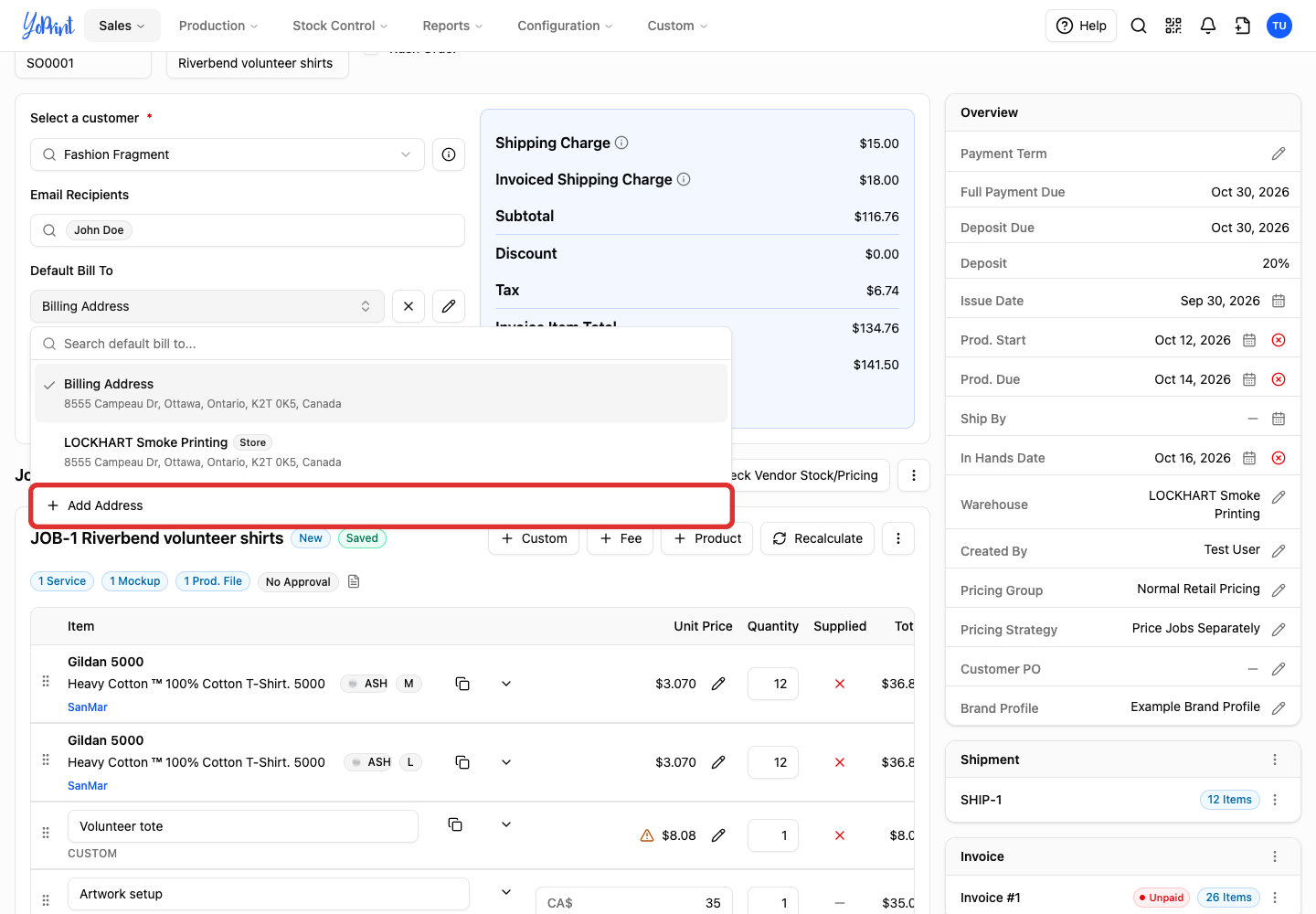The width and height of the screenshot is (1316, 914).
Task: Edit the Pricing Group field
Action: (1279, 590)
